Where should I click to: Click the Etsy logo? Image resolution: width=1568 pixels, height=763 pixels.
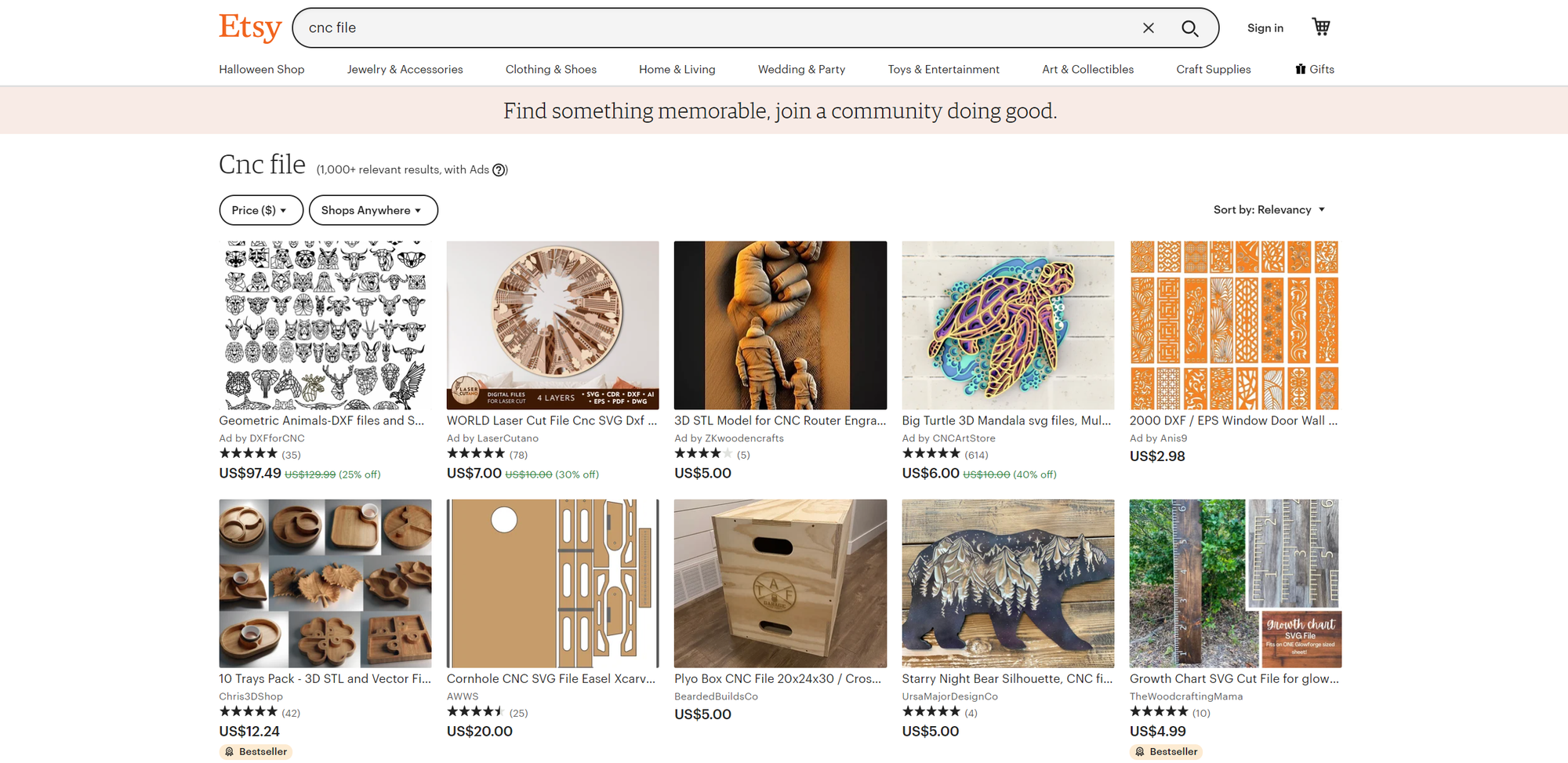click(249, 27)
